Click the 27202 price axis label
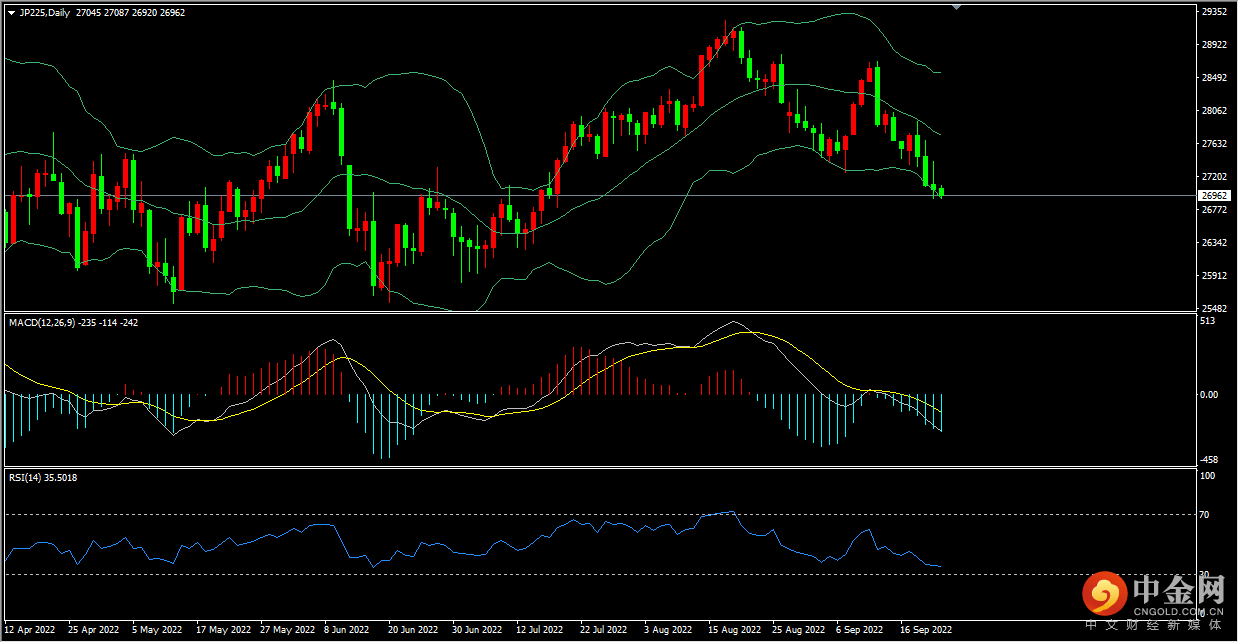Screen dimensions: 1239x643 point(1214,177)
